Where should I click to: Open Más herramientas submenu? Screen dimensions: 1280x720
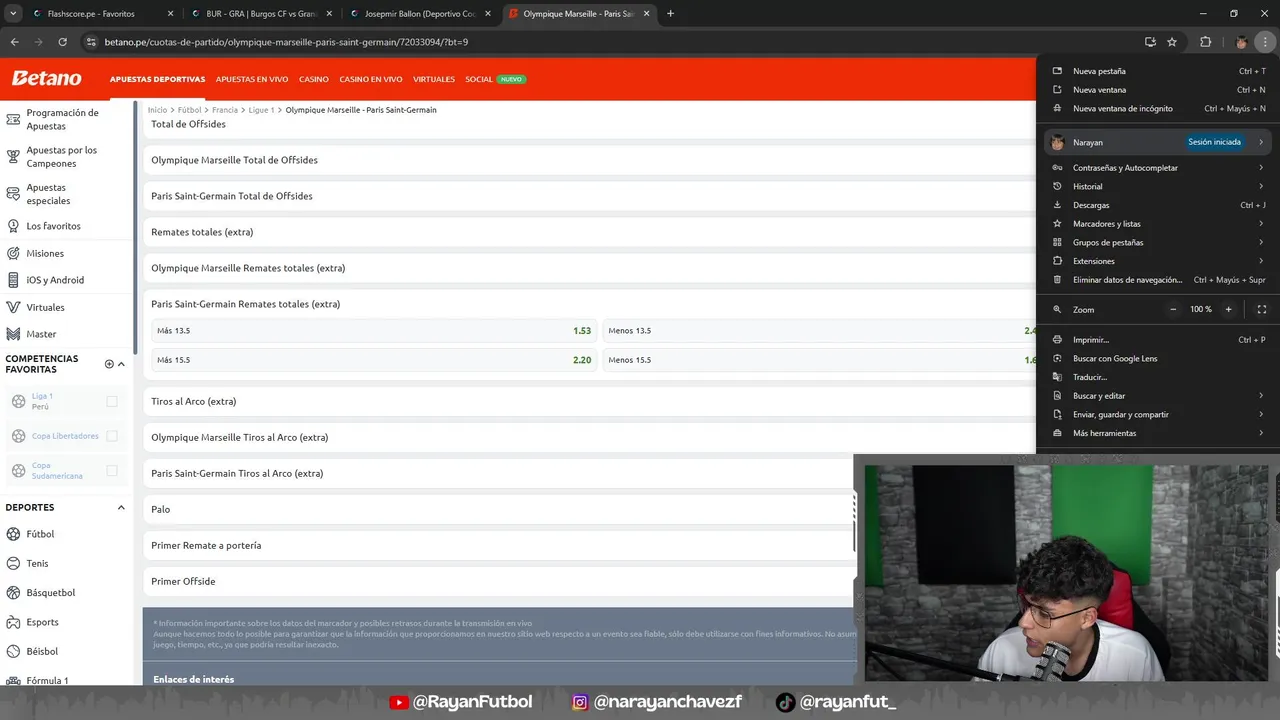(x=1158, y=433)
